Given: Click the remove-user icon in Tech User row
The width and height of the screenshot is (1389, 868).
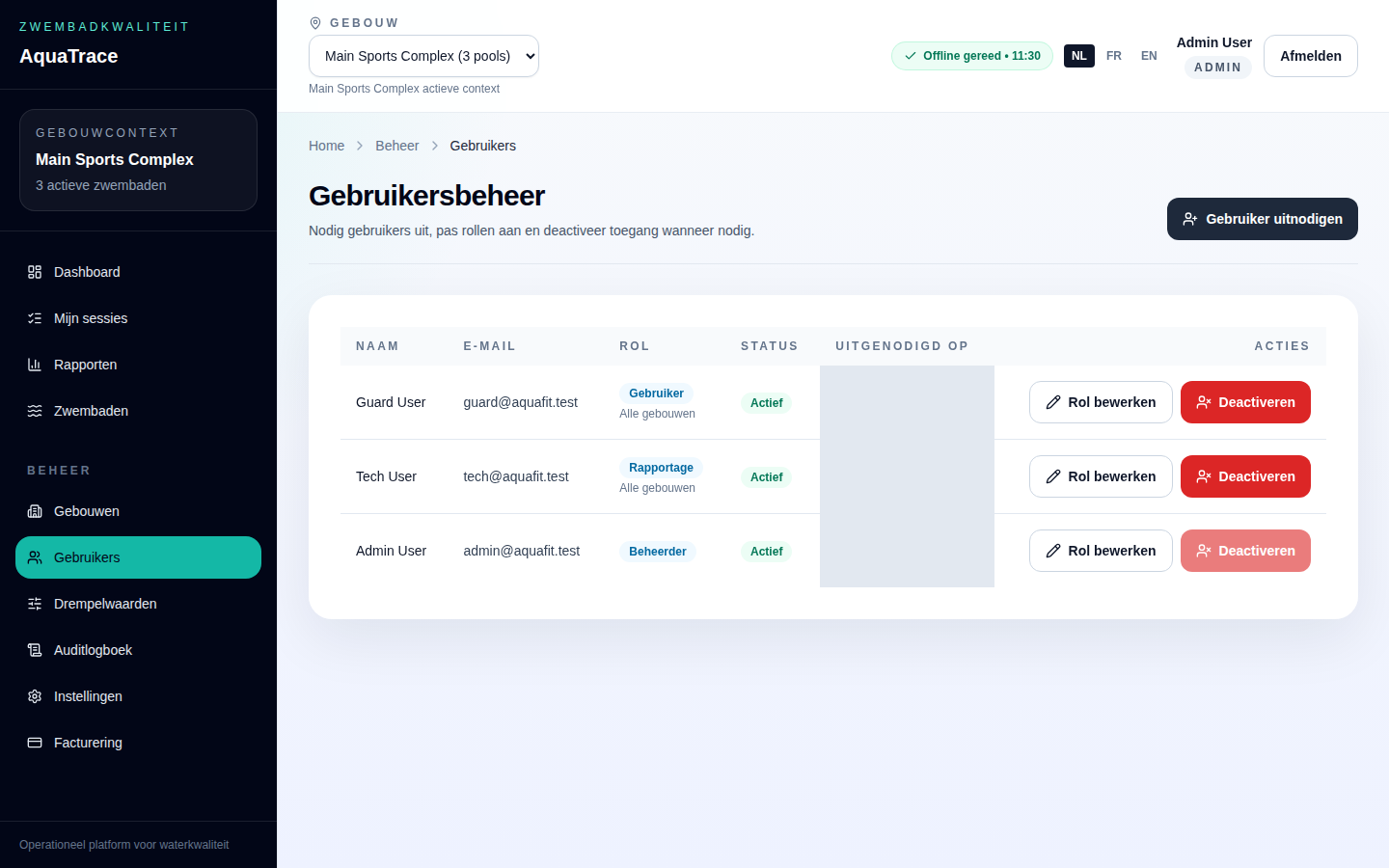Looking at the screenshot, I should click(x=1204, y=476).
